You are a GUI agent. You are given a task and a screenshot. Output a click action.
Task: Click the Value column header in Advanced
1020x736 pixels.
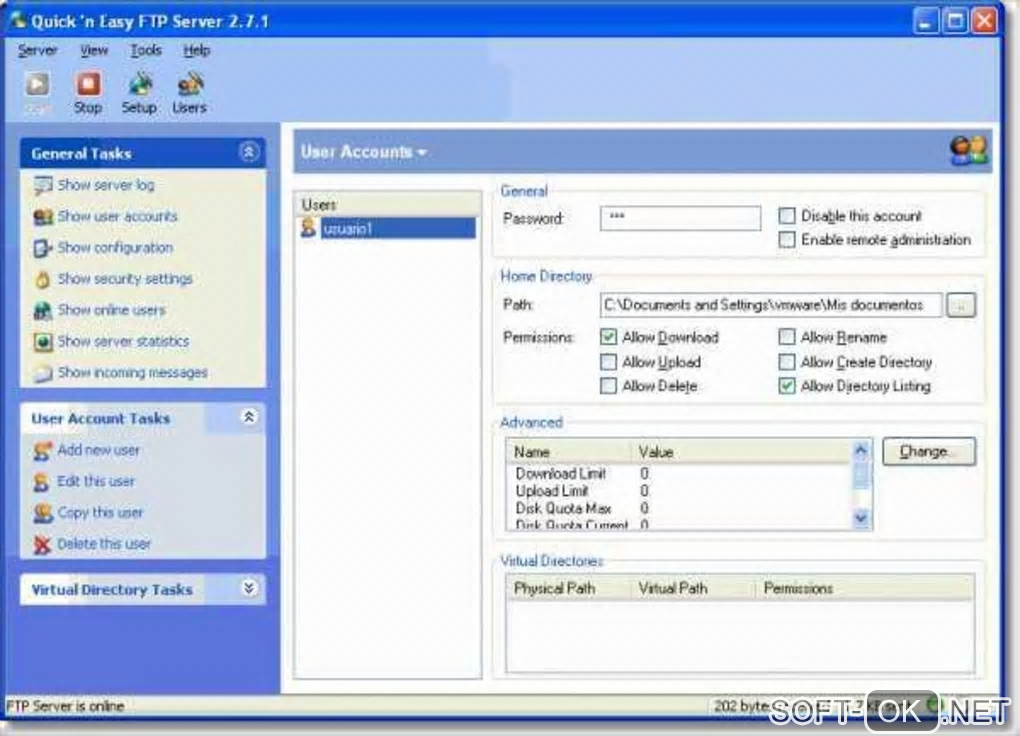click(x=740, y=452)
